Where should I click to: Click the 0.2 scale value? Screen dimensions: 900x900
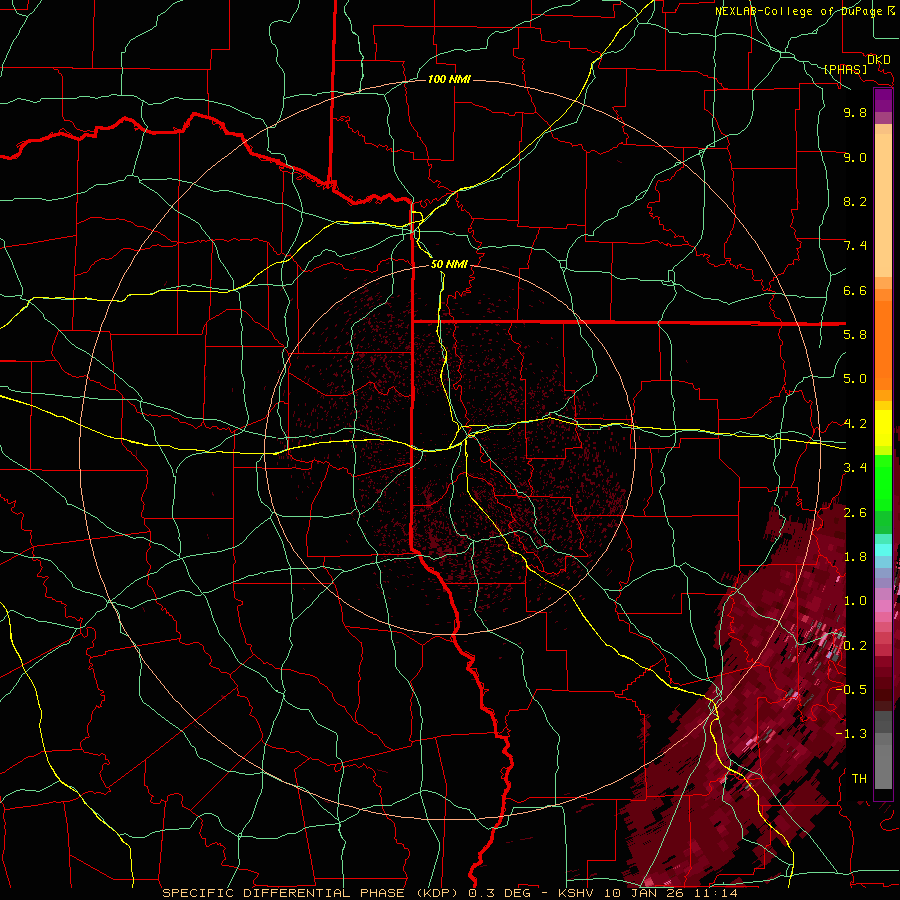click(855, 646)
